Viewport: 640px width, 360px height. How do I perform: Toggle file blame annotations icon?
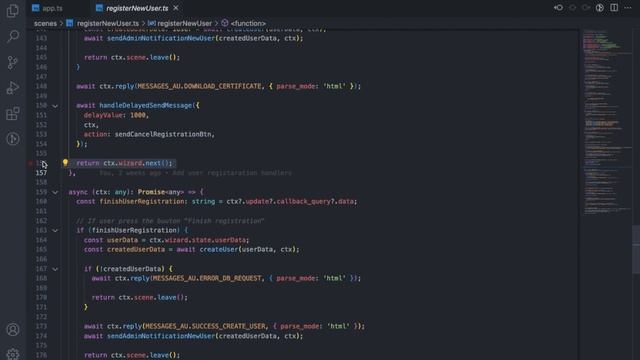600,8
